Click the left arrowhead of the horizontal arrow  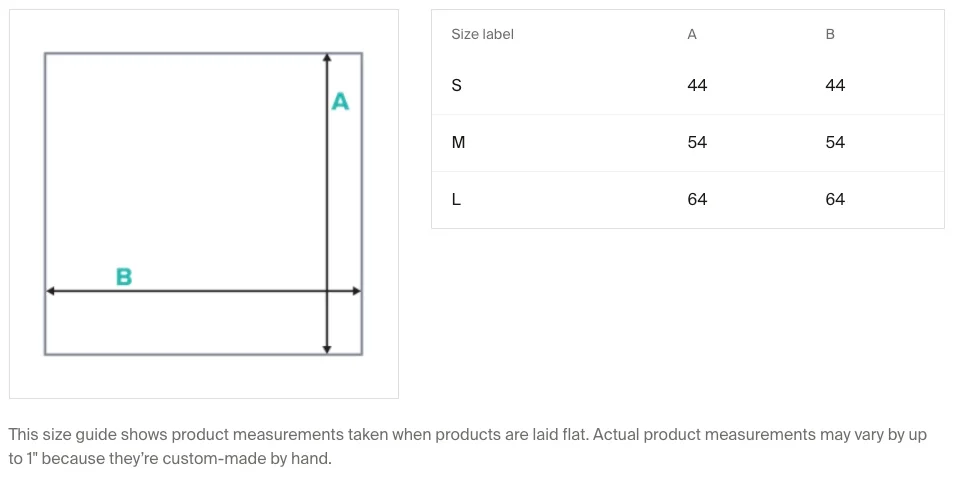[x=51, y=291]
